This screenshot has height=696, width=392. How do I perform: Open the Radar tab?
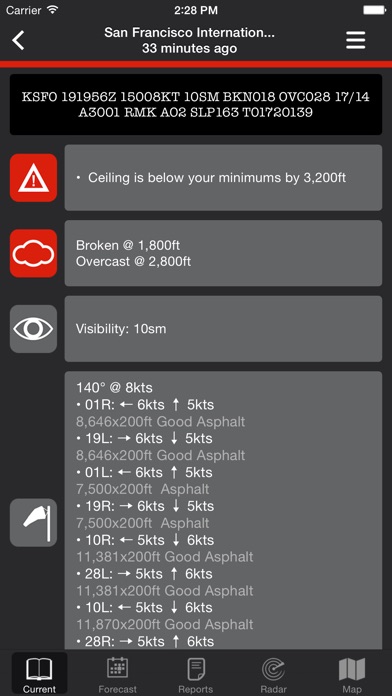coord(274,674)
